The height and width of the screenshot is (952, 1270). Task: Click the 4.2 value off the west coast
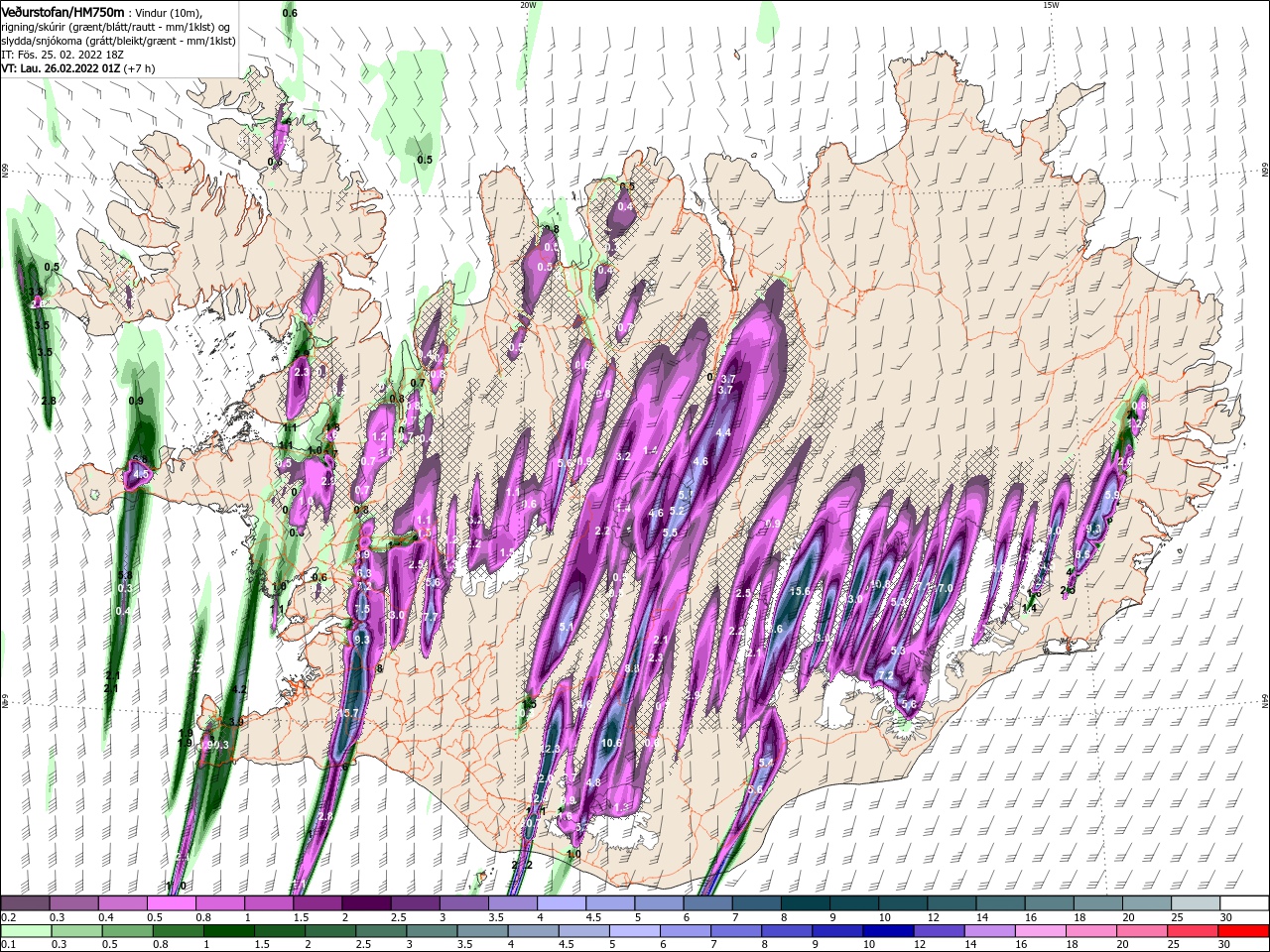[238, 689]
